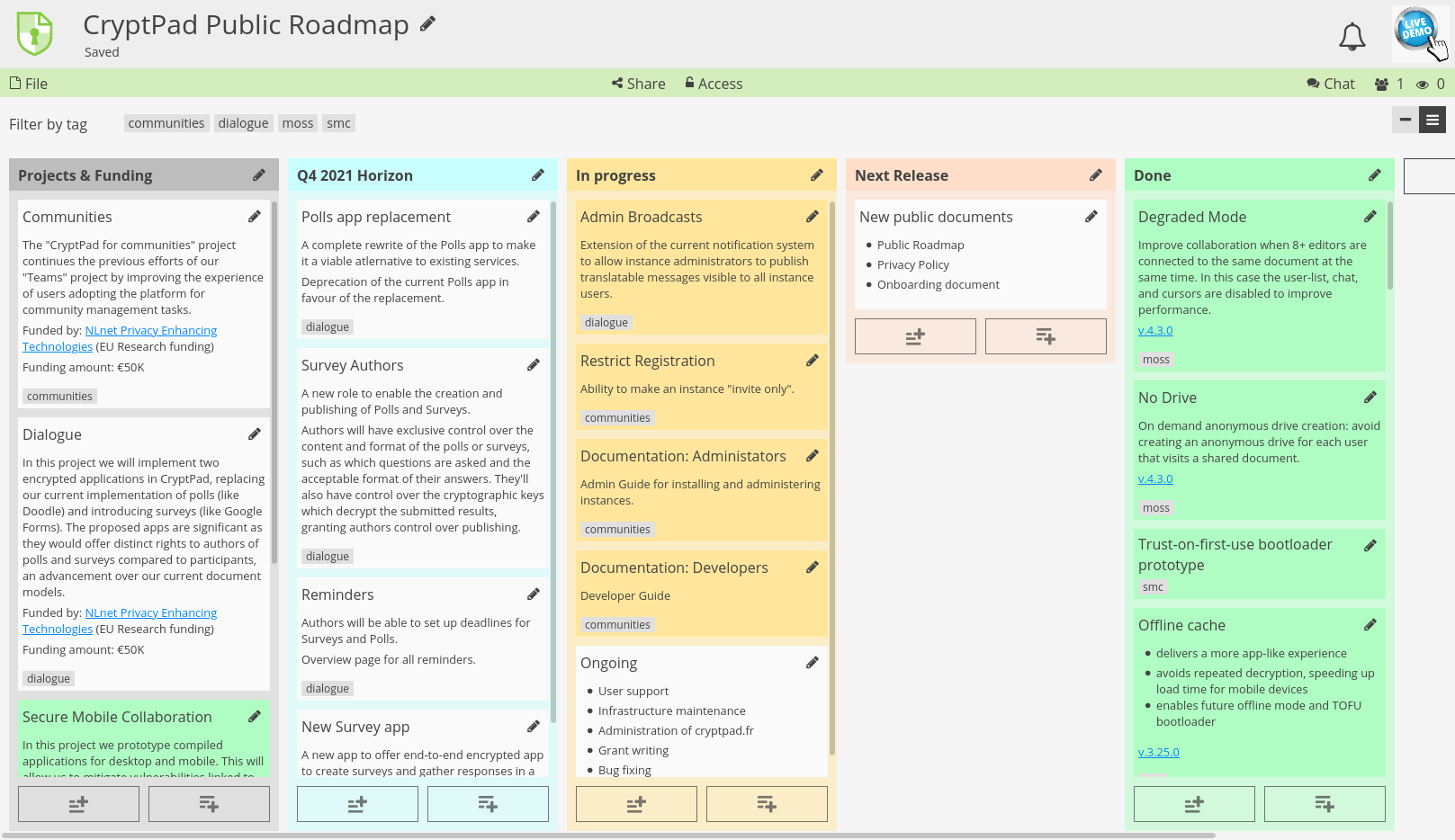Screen dimensions: 1455x840
Task: Filter by the communities tag
Action: (166, 123)
